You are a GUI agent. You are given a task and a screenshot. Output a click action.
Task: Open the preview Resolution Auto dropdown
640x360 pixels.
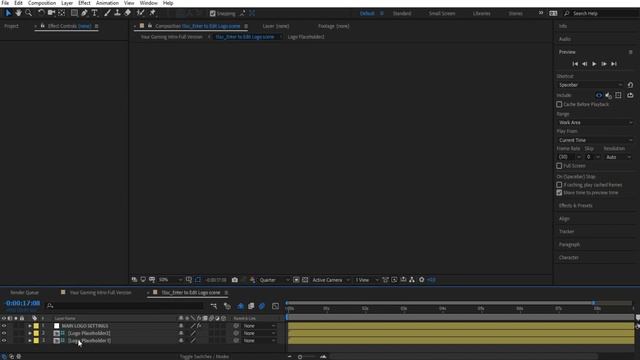pos(618,157)
